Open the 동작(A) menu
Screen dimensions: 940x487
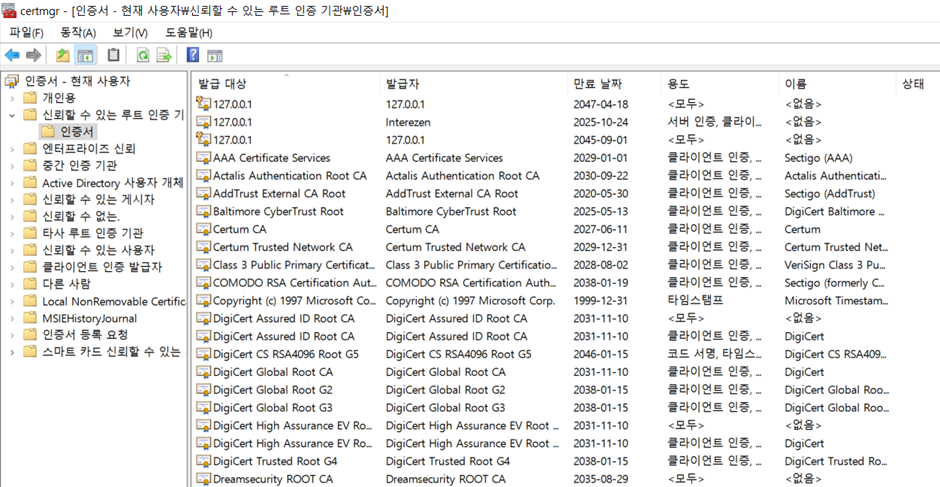click(78, 33)
